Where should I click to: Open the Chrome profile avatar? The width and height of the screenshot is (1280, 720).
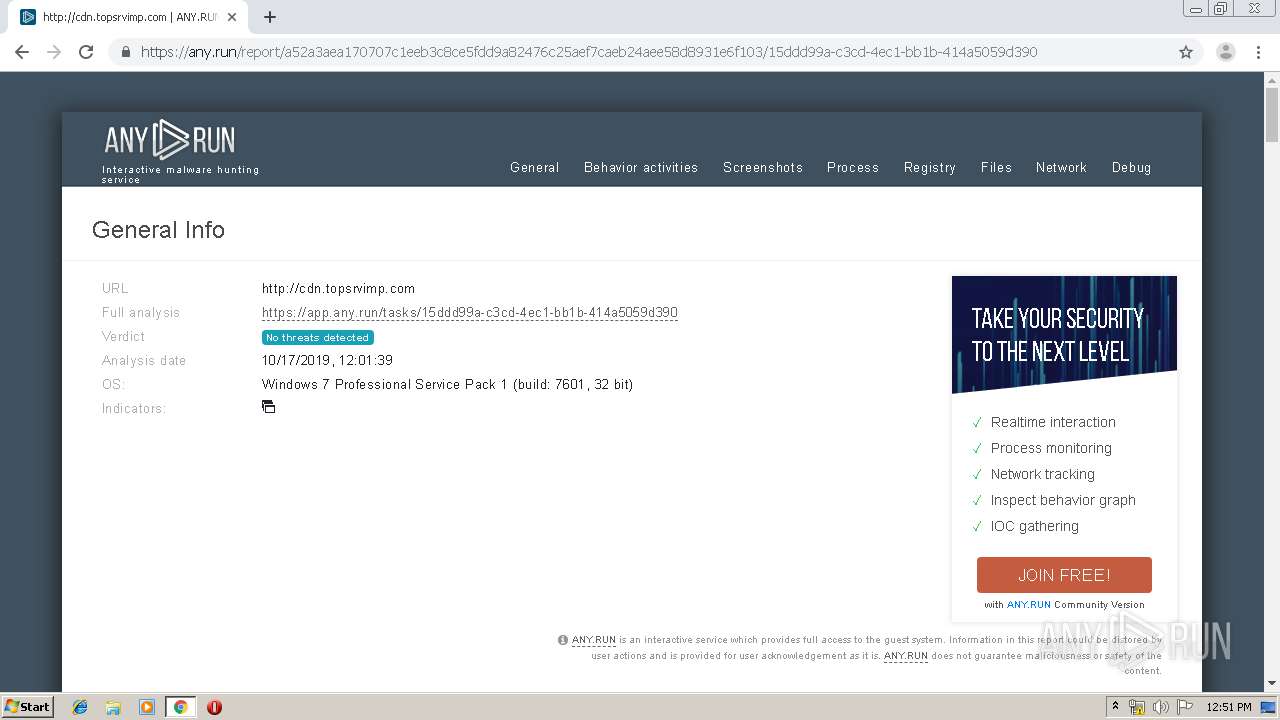1226,52
